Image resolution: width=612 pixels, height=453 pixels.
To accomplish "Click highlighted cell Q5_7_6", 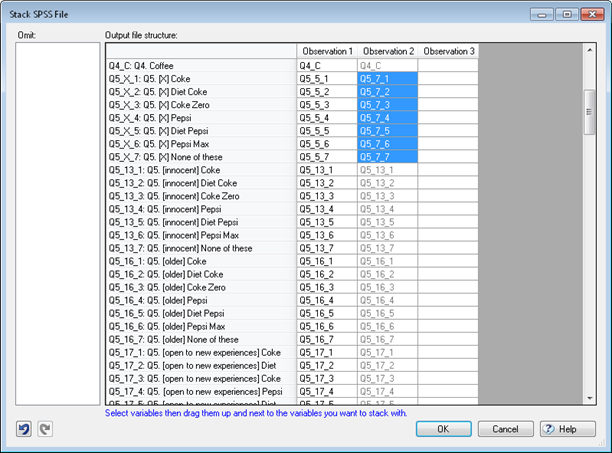I will (388, 144).
